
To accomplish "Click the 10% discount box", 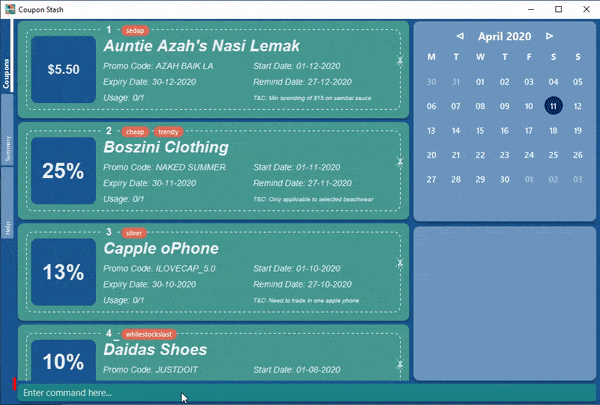I will point(64,360).
